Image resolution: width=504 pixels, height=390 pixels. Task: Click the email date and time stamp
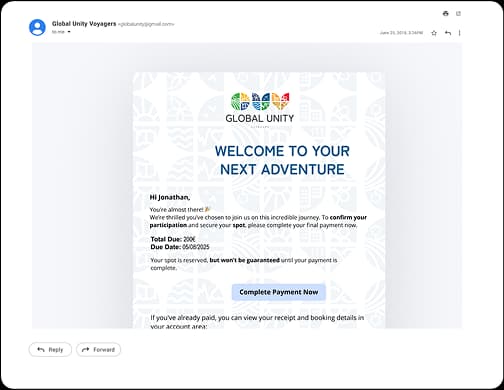(401, 33)
